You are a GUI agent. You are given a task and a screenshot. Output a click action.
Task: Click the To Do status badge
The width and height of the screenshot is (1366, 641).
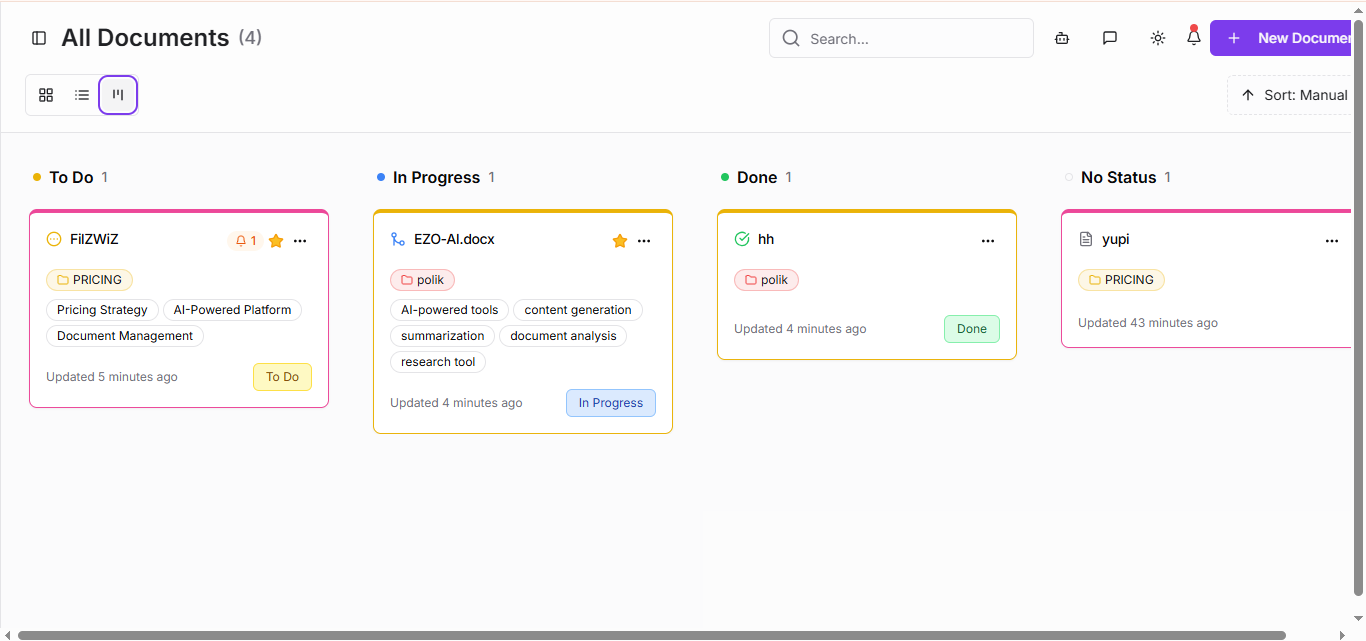[x=282, y=377]
